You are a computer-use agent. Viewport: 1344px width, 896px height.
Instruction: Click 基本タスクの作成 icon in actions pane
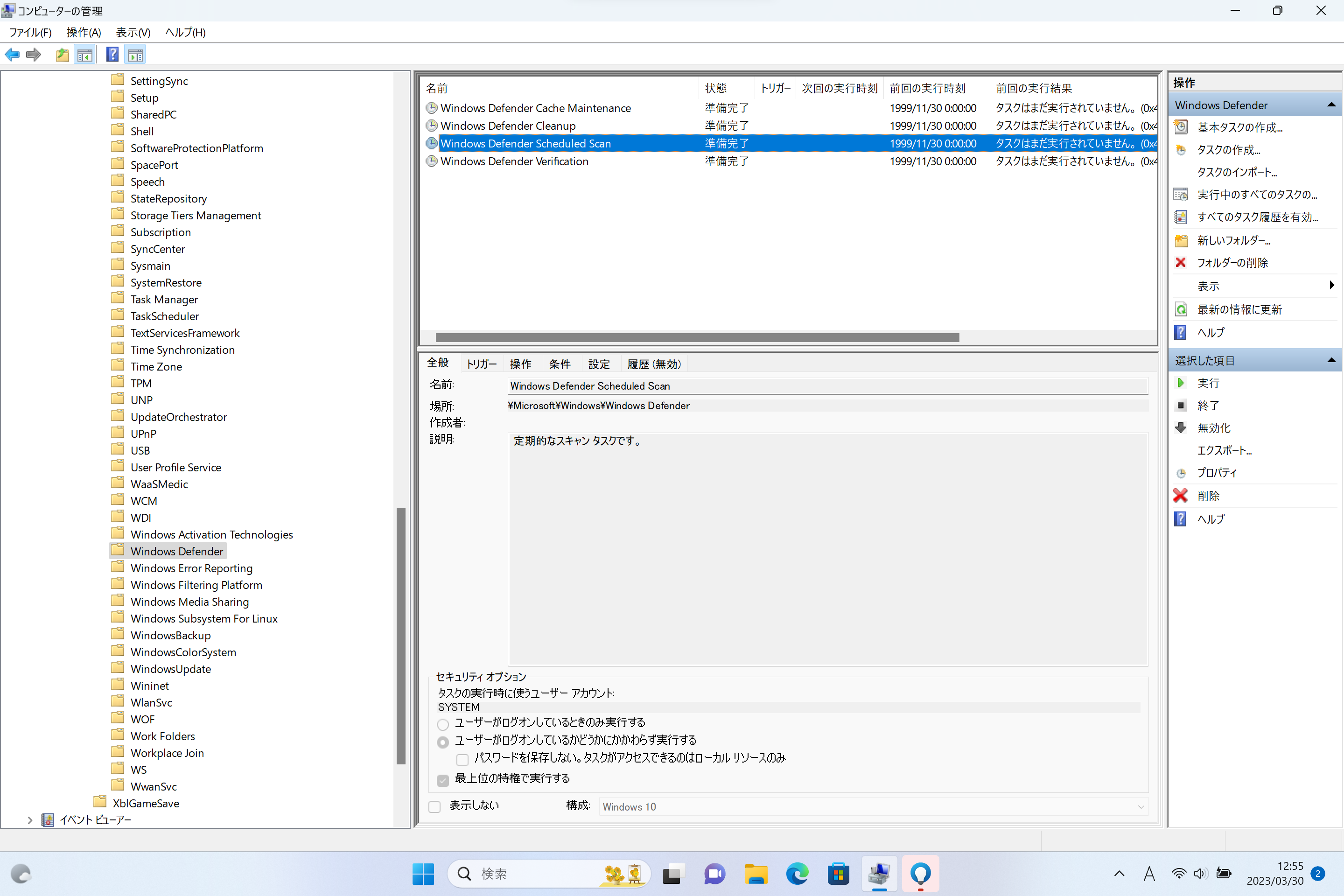(1181, 127)
